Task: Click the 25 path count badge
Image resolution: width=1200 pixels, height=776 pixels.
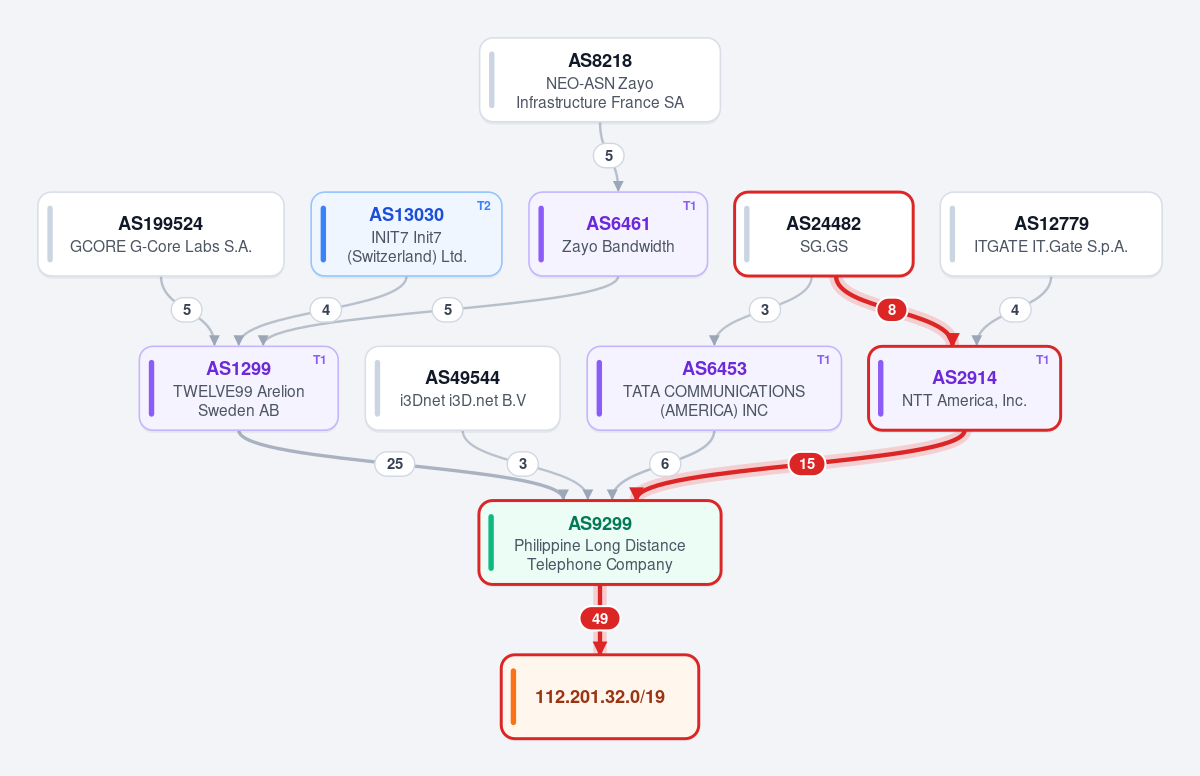Action: 395,464
